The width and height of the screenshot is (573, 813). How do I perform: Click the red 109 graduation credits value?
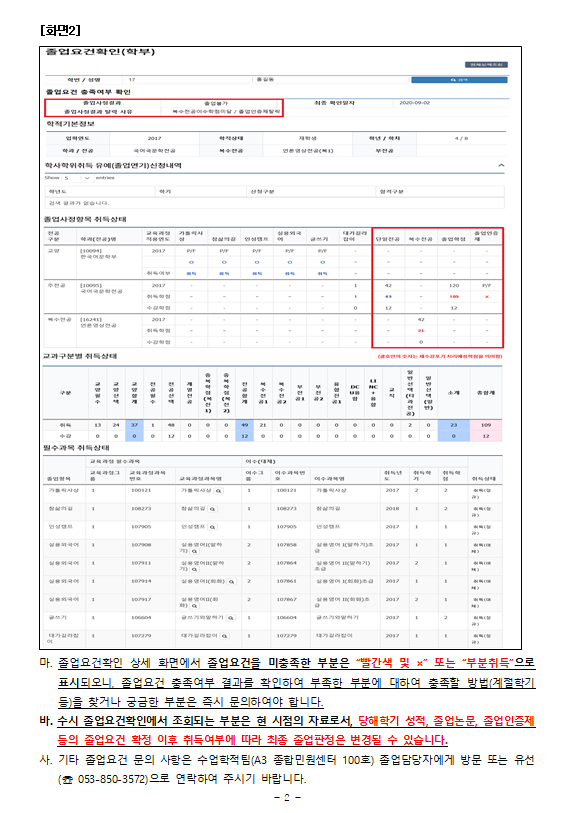coord(454,297)
